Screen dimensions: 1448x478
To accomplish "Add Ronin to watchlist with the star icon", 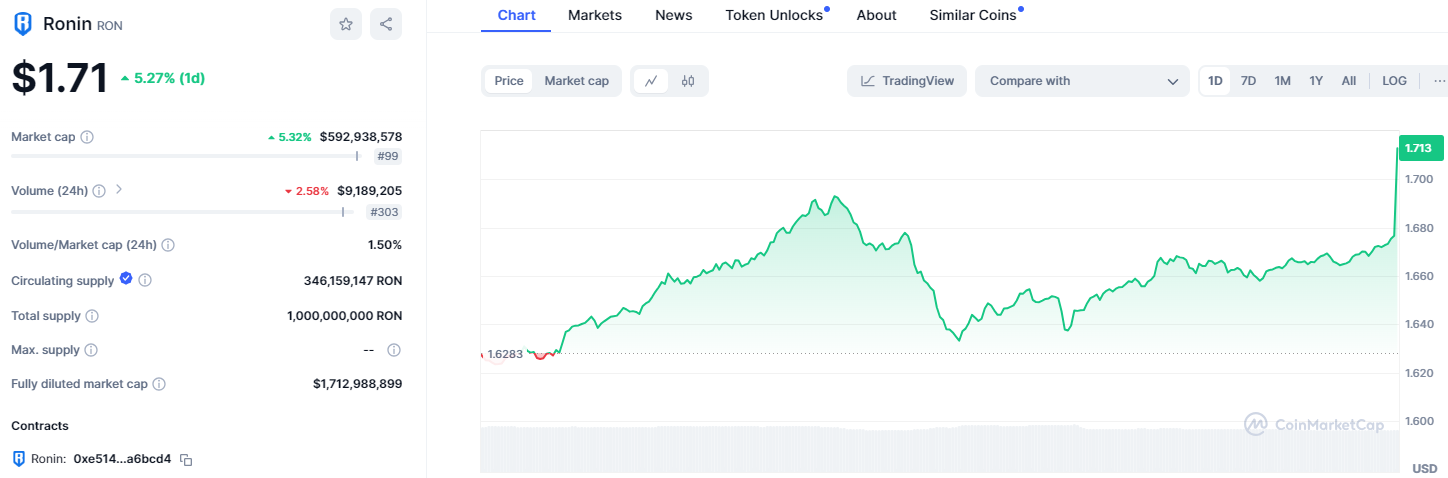I will 346,24.
